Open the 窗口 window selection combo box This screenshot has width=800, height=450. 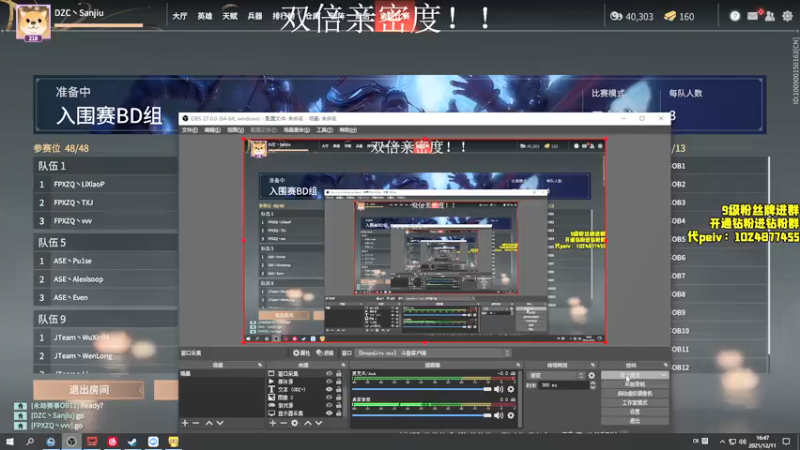433,353
